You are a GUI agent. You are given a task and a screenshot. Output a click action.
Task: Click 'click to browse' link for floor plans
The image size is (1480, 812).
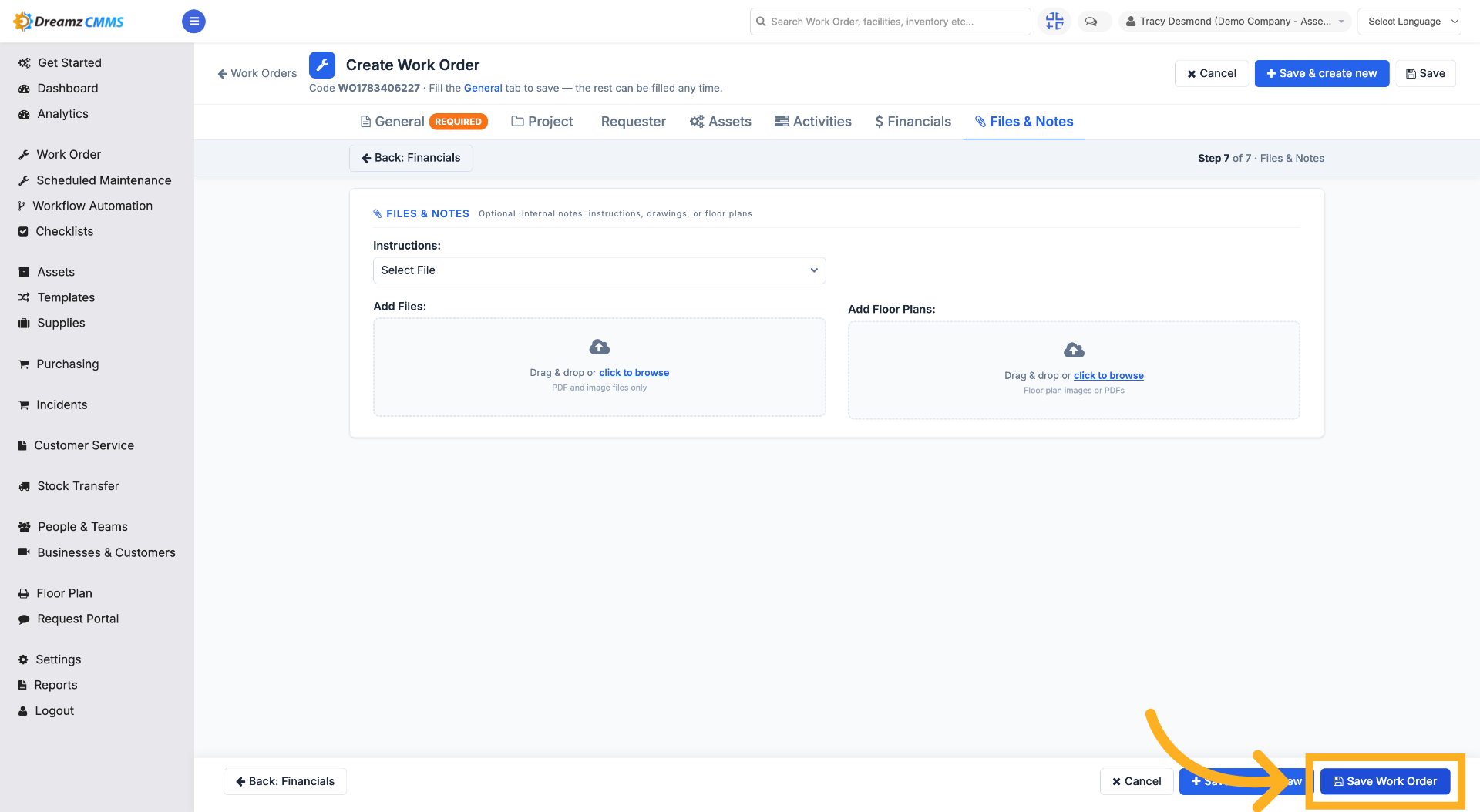coord(1108,376)
